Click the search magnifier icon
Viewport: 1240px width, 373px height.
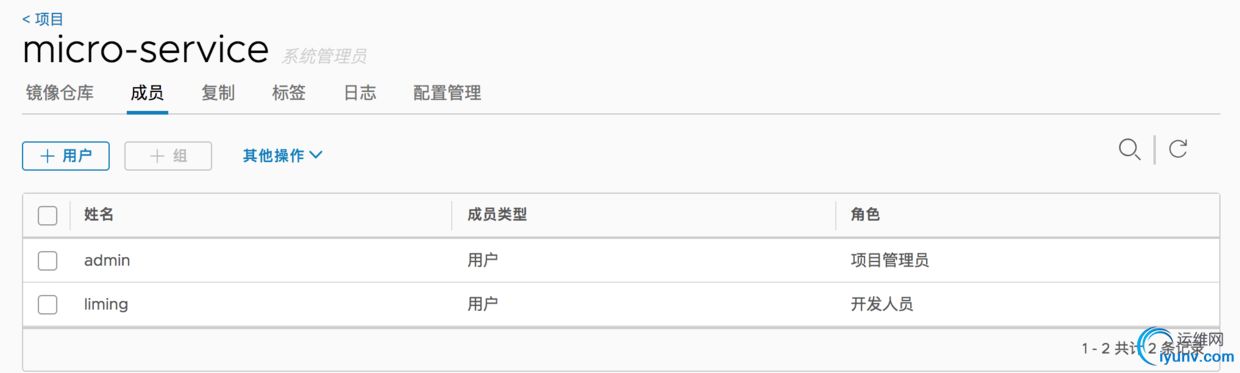coord(1130,150)
